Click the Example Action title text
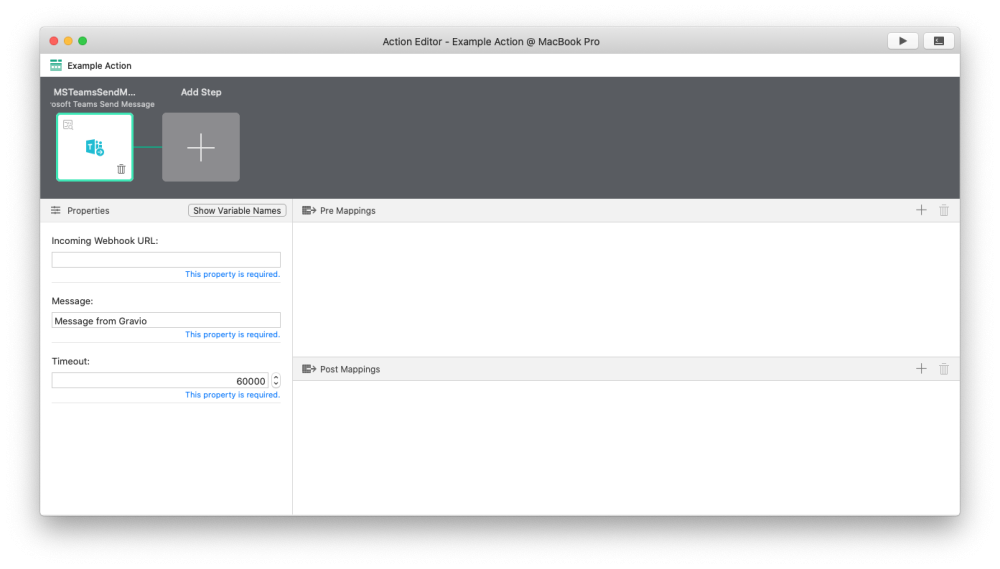 (x=99, y=66)
